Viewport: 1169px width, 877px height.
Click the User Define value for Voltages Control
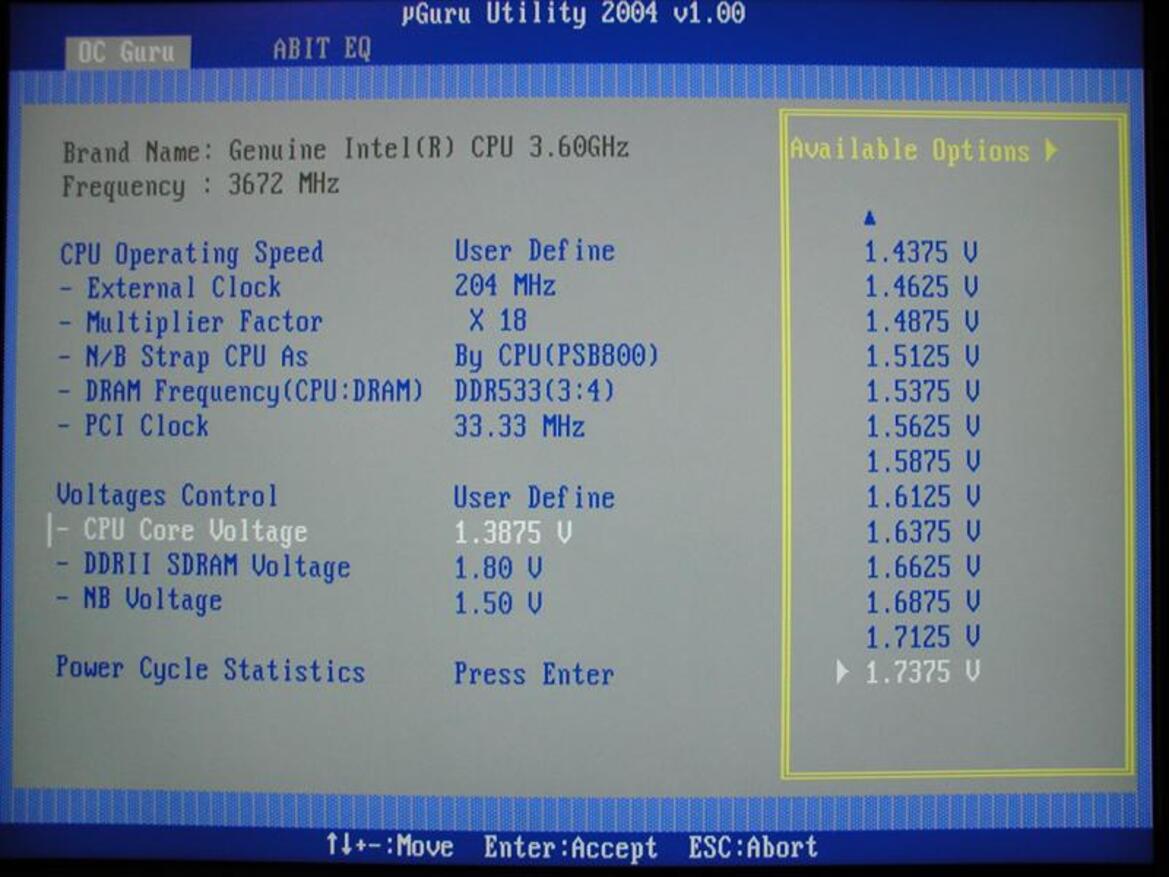tap(534, 497)
